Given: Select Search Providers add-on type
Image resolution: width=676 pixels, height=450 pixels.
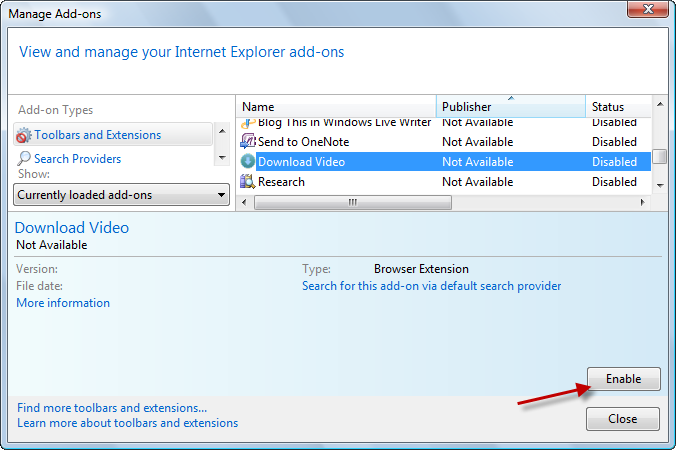Looking at the screenshot, I should (113, 159).
